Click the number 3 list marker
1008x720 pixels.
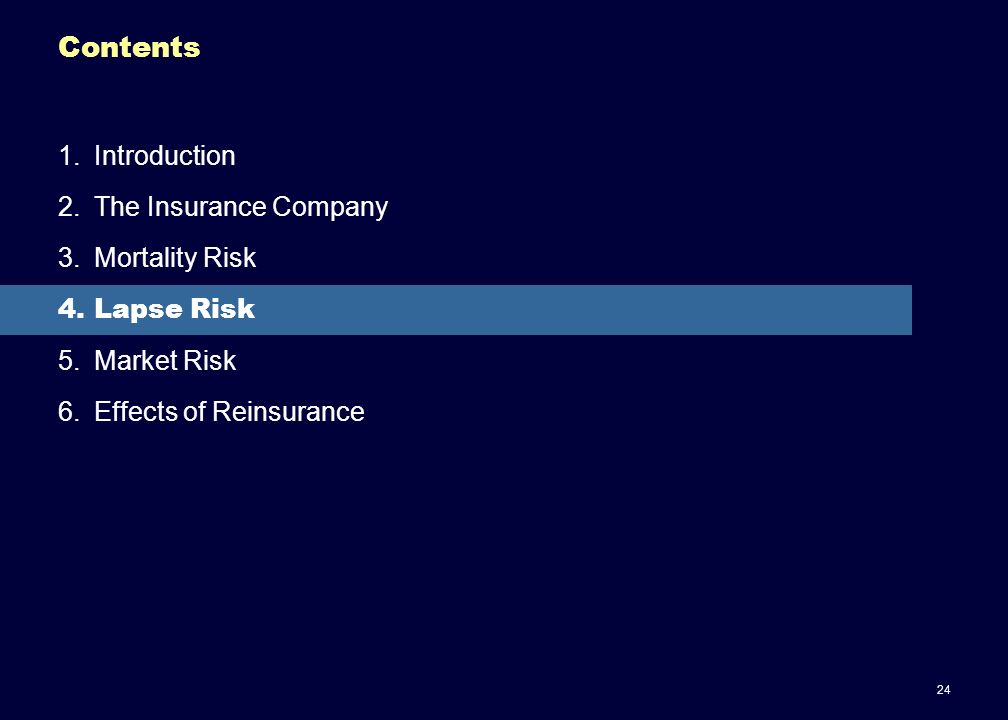tap(68, 258)
